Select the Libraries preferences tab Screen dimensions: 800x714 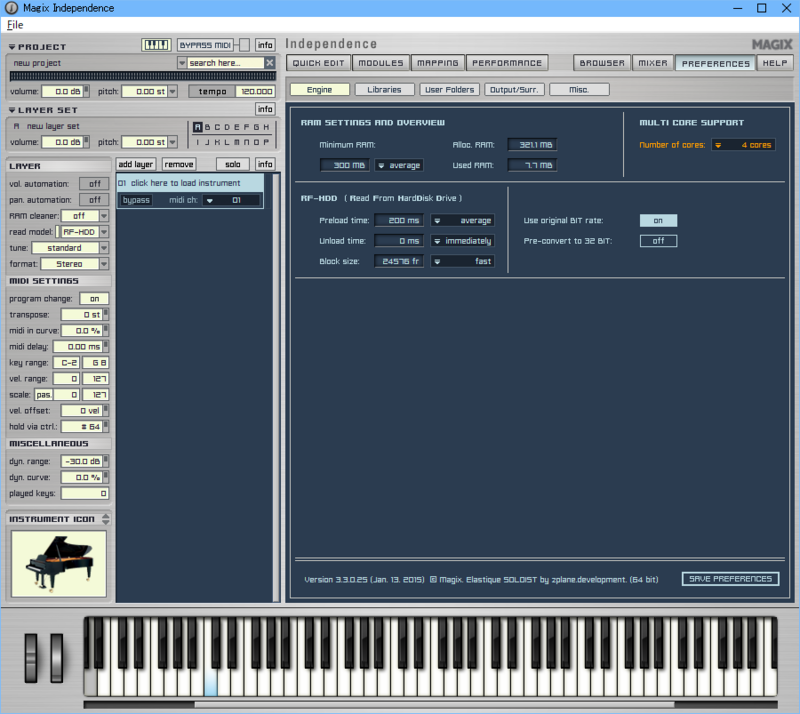(x=384, y=90)
